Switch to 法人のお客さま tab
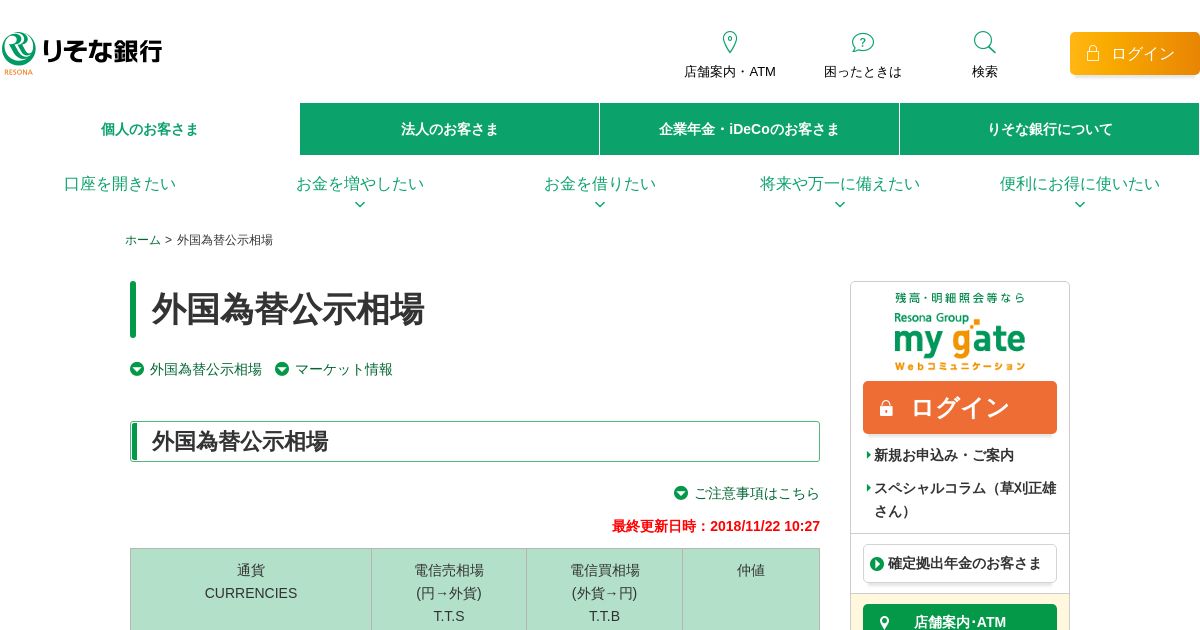 coord(450,129)
